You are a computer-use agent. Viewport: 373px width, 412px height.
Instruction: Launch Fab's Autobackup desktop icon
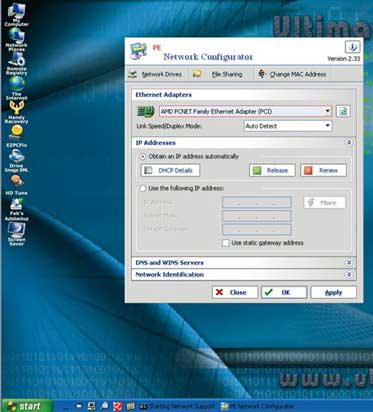16,209
